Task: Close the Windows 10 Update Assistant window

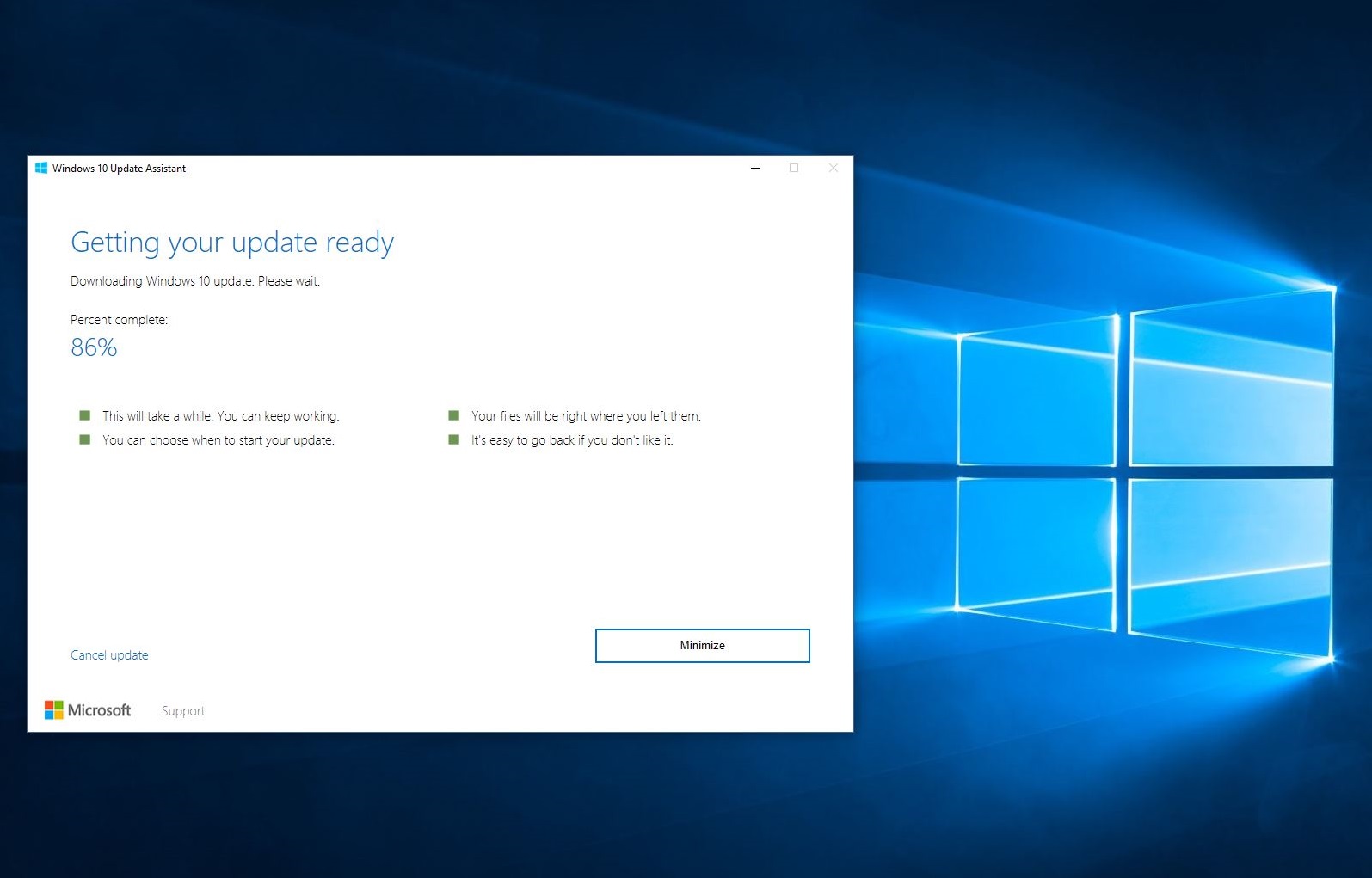Action: [x=833, y=168]
